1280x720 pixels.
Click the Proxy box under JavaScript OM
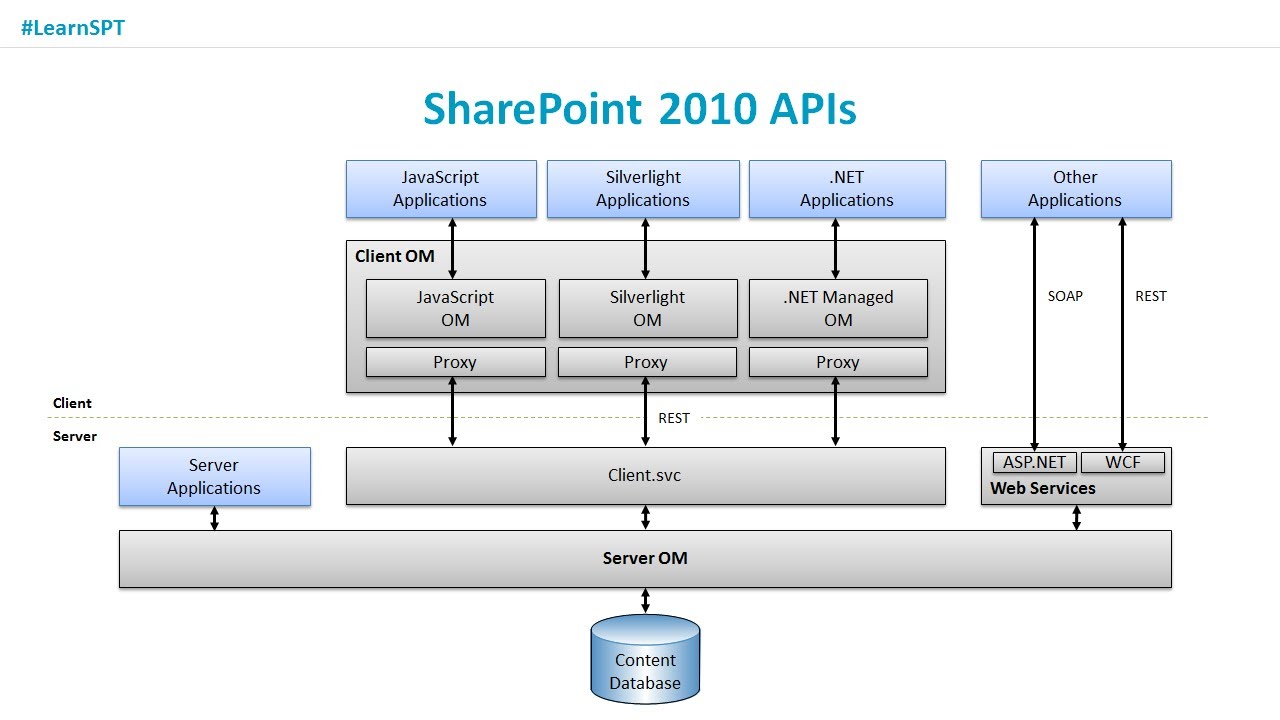click(456, 362)
